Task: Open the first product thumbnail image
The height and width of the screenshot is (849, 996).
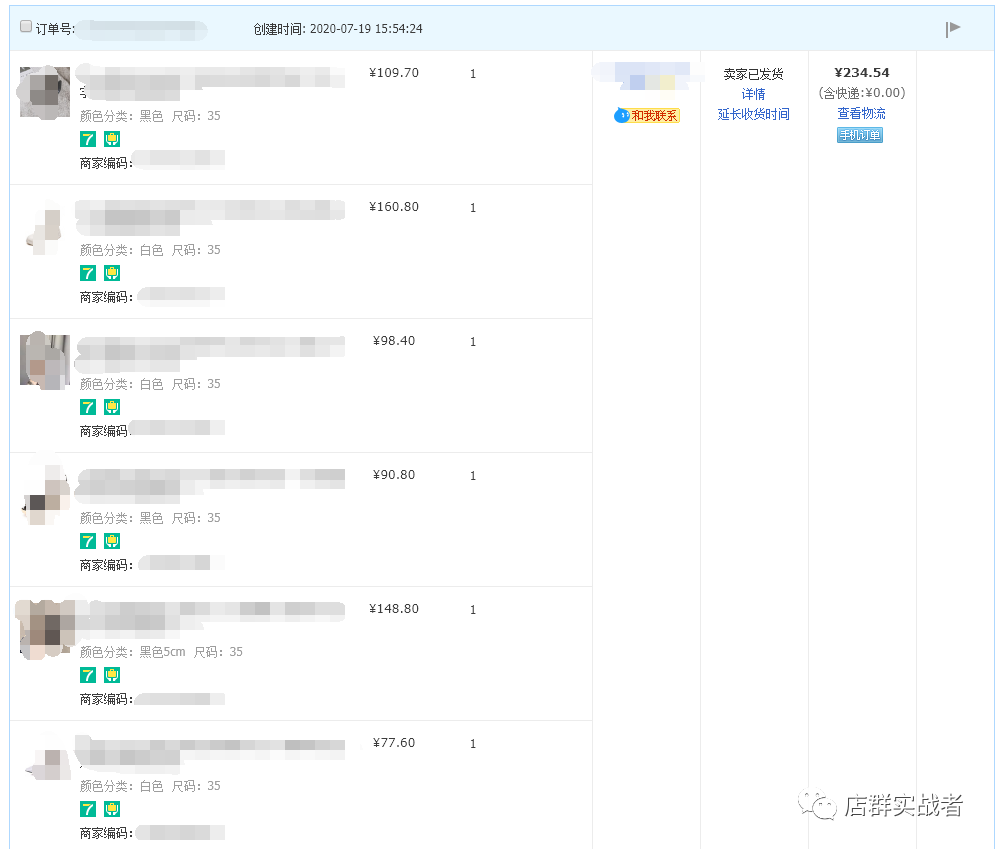Action: pos(44,91)
